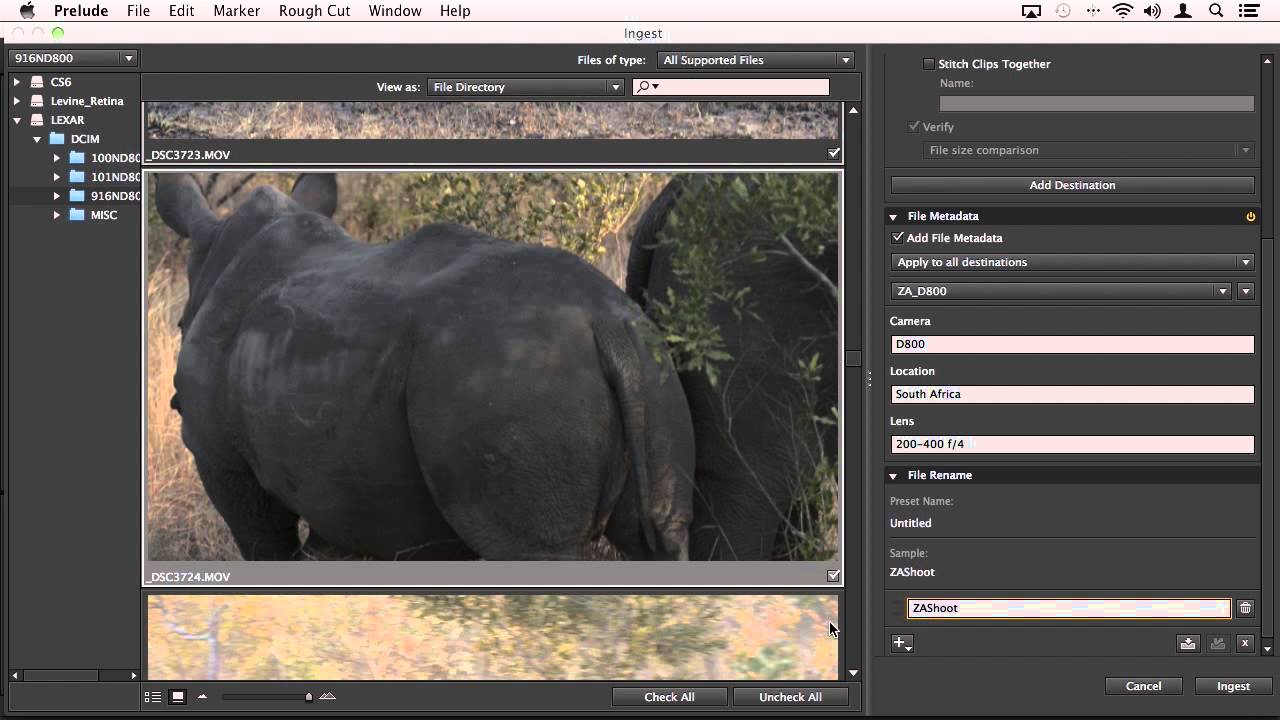Click the large mountains zoom-in icon
The width and height of the screenshot is (1280, 720).
pyautogui.click(x=328, y=697)
